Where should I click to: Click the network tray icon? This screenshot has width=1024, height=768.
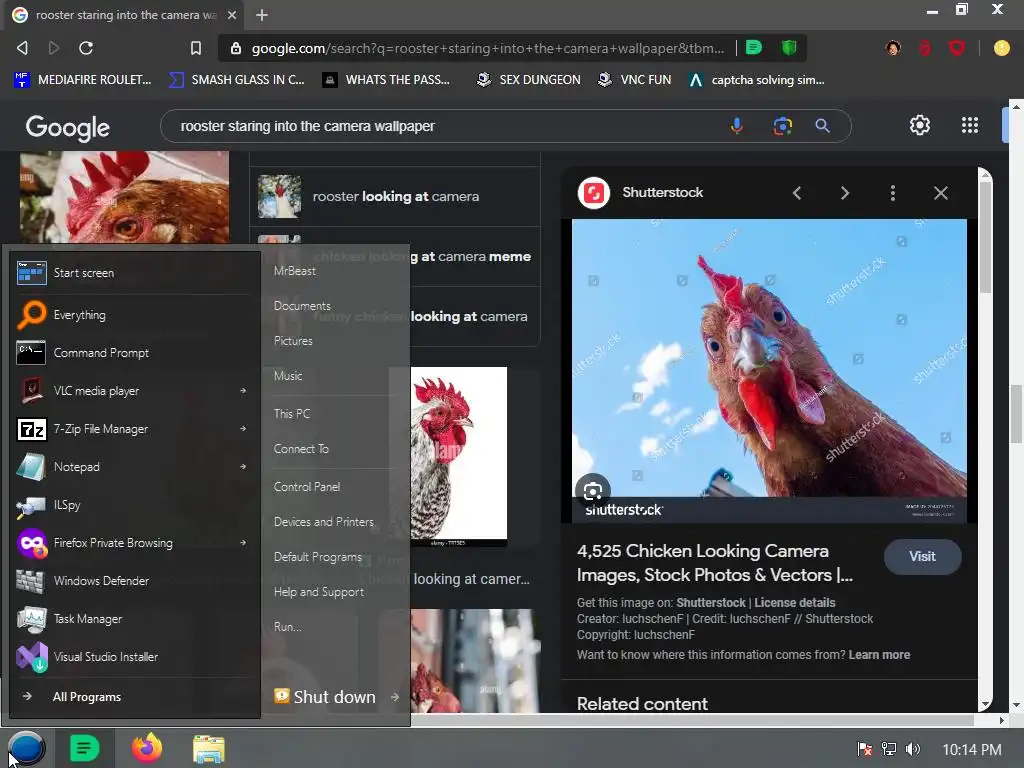(889, 749)
